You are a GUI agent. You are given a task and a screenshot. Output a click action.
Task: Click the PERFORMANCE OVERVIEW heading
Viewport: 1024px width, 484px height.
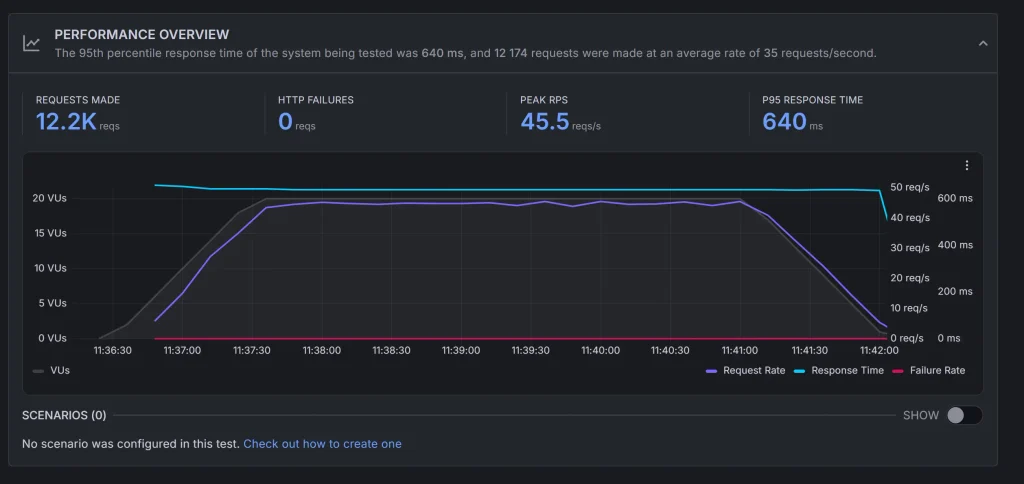click(142, 35)
